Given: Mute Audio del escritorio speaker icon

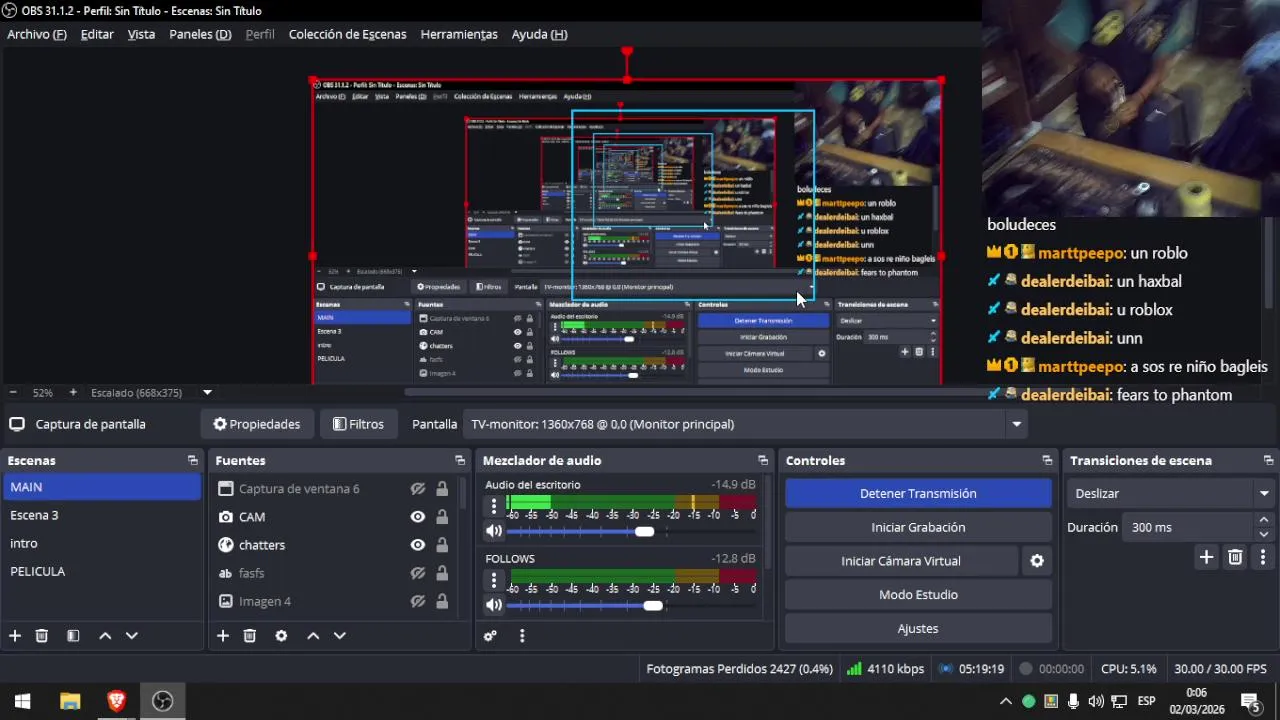Looking at the screenshot, I should tap(494, 532).
